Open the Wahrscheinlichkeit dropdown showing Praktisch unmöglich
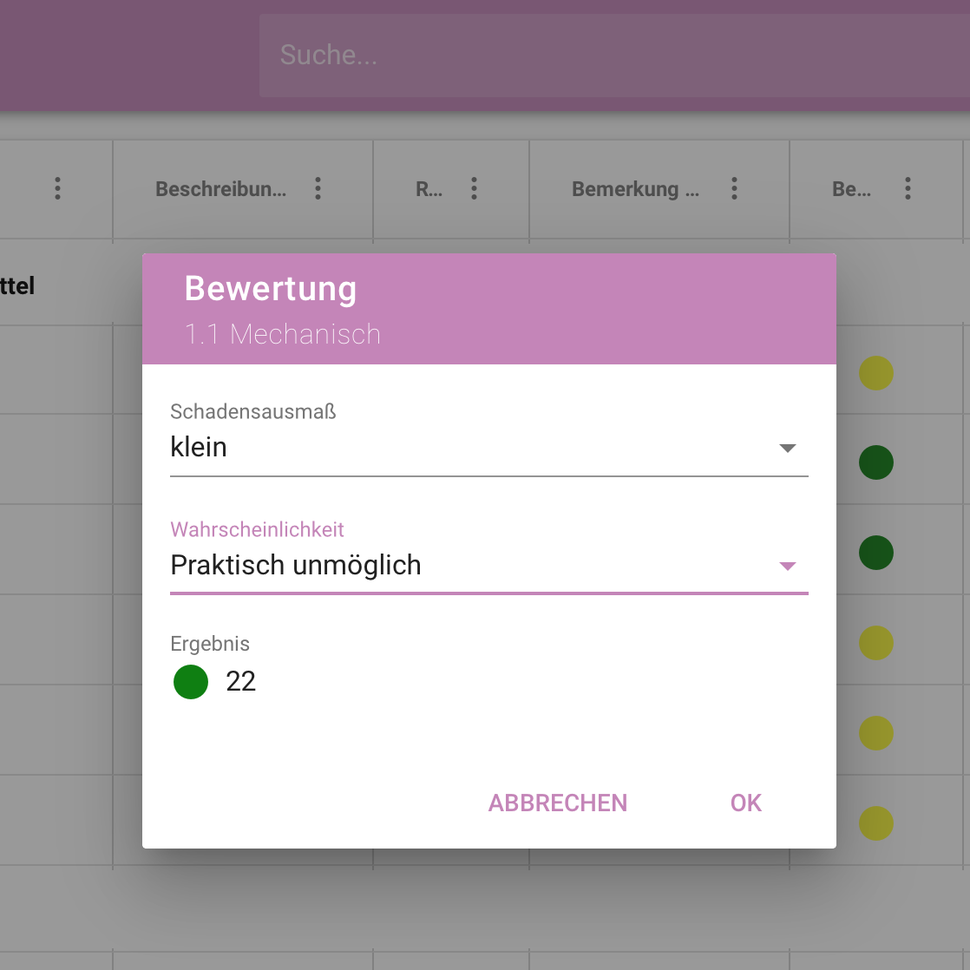Image resolution: width=970 pixels, height=970 pixels. (489, 565)
